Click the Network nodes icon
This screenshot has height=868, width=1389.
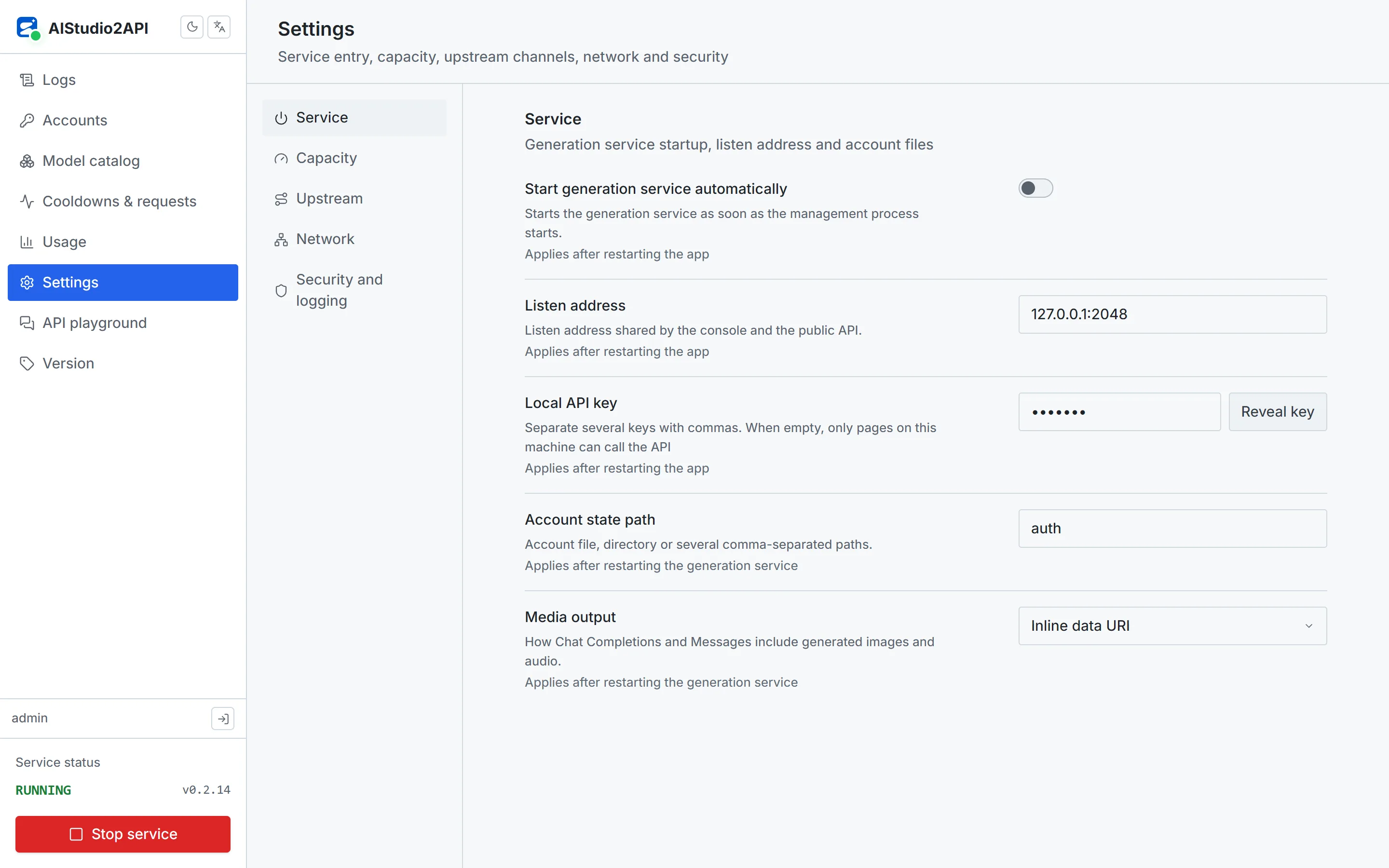[x=281, y=239]
